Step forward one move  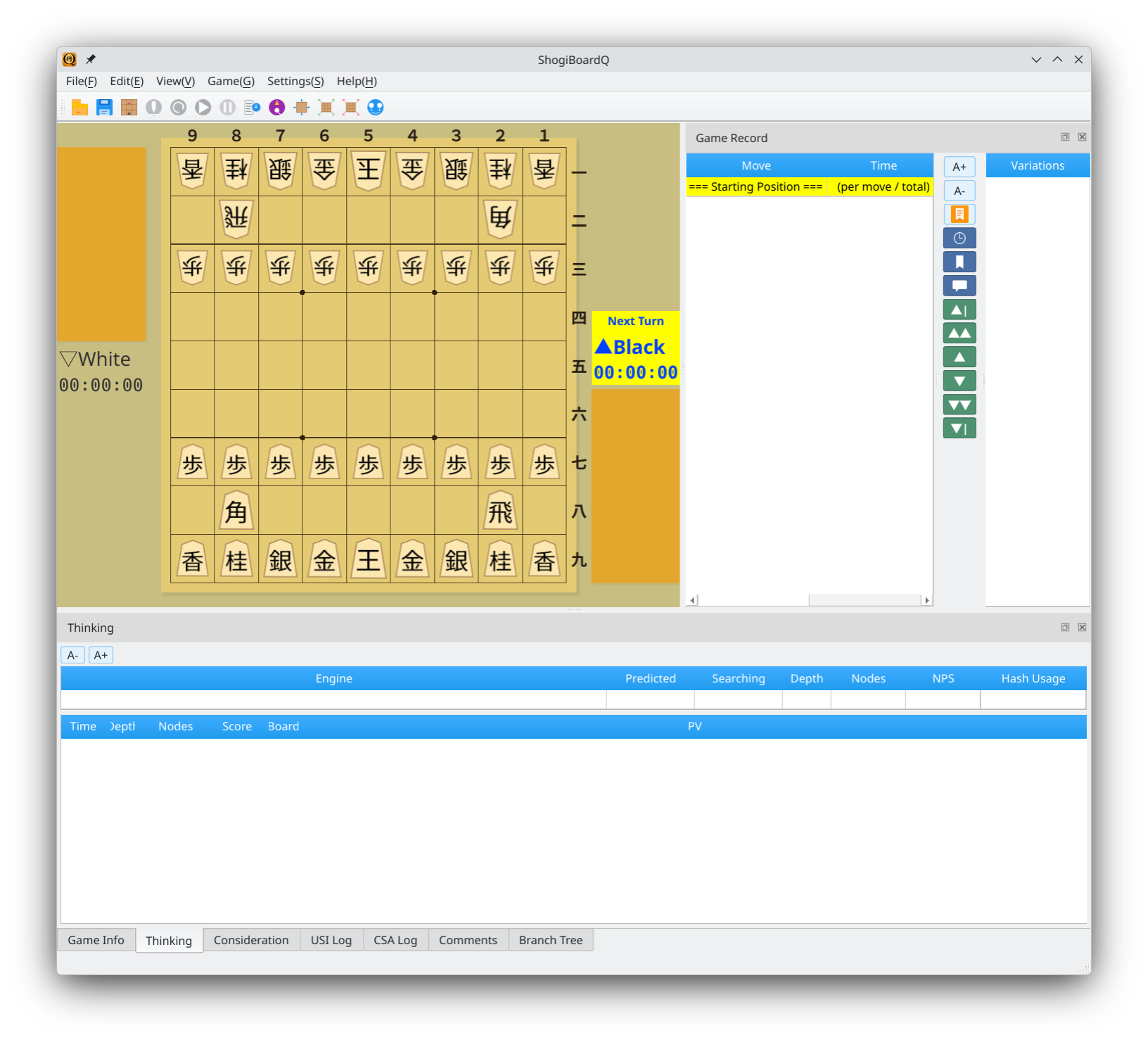pyautogui.click(x=959, y=380)
